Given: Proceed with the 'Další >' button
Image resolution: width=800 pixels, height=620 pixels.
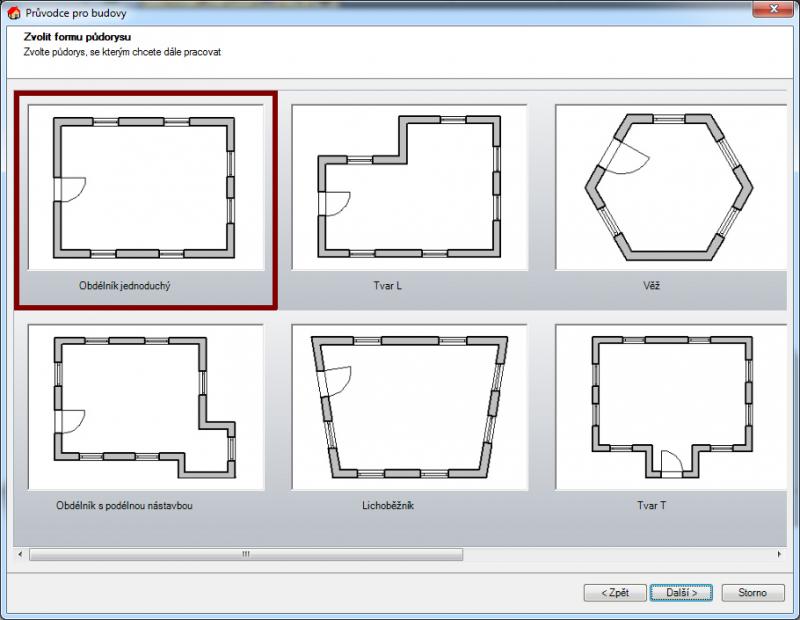Looking at the screenshot, I should [x=681, y=593].
